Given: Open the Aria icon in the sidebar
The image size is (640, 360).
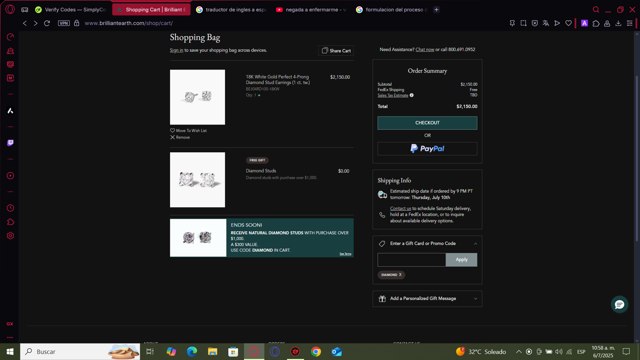Looking at the screenshot, I should point(10,111).
